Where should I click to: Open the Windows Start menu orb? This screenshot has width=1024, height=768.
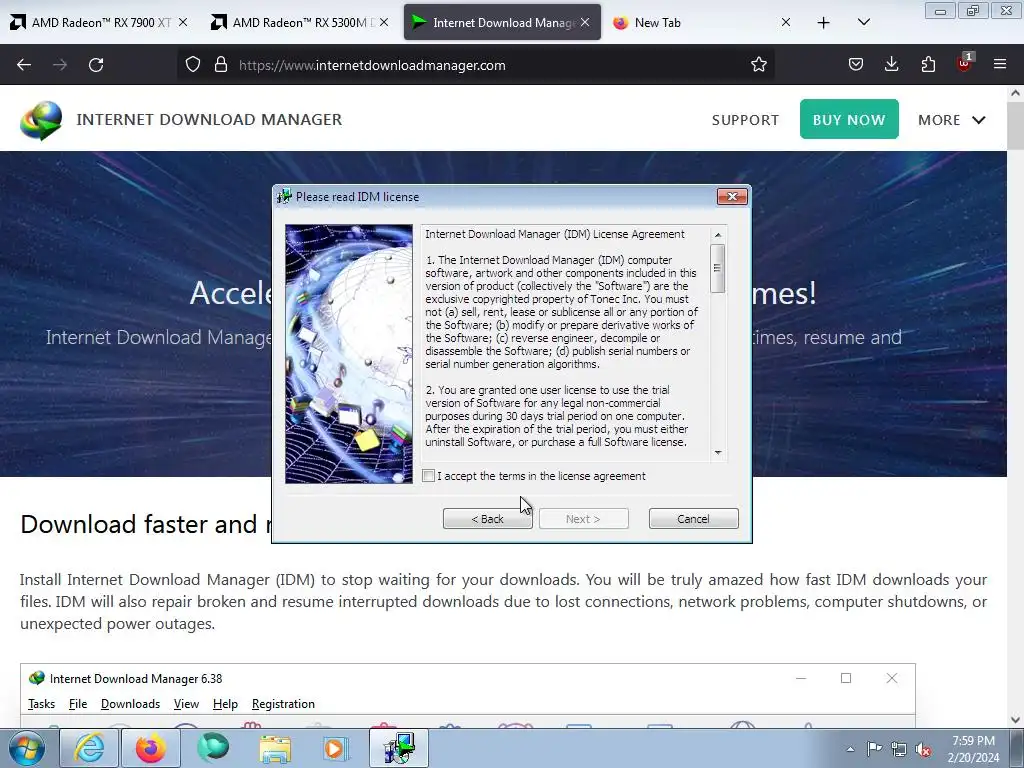coord(27,748)
